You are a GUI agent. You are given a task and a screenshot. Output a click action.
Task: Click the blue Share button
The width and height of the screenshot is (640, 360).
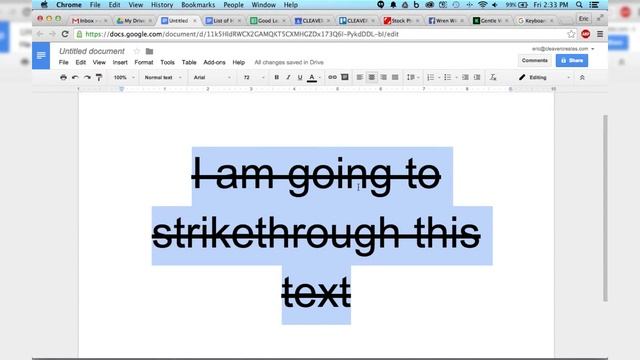tap(572, 60)
